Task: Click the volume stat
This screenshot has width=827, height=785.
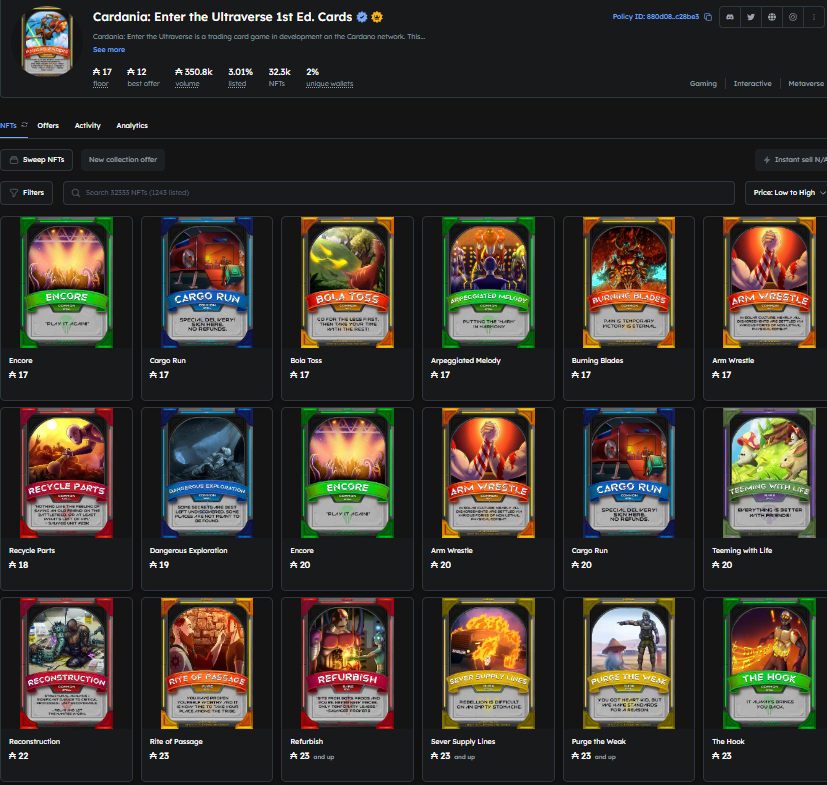Action: tap(194, 77)
